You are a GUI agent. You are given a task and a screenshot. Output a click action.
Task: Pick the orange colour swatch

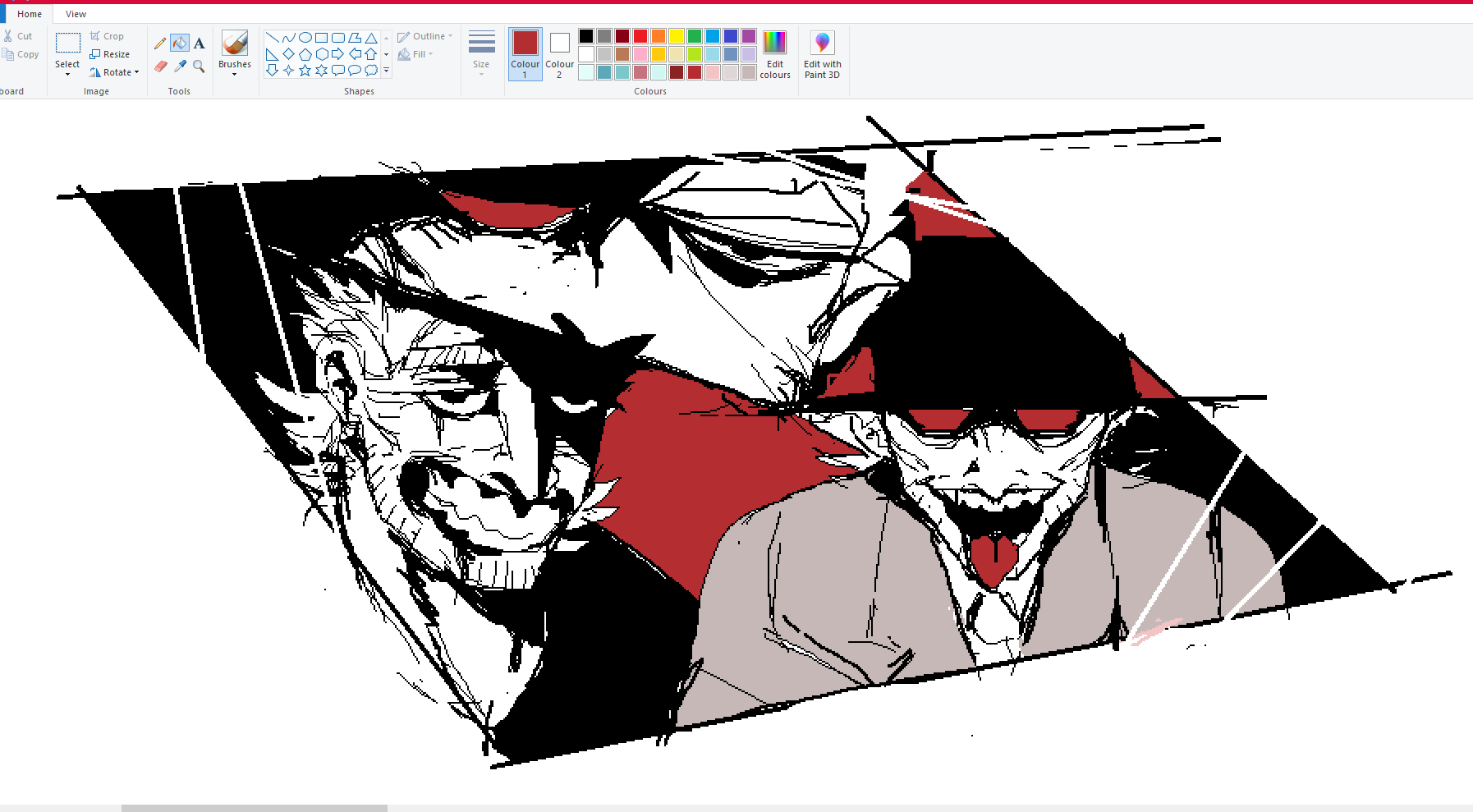click(x=658, y=36)
